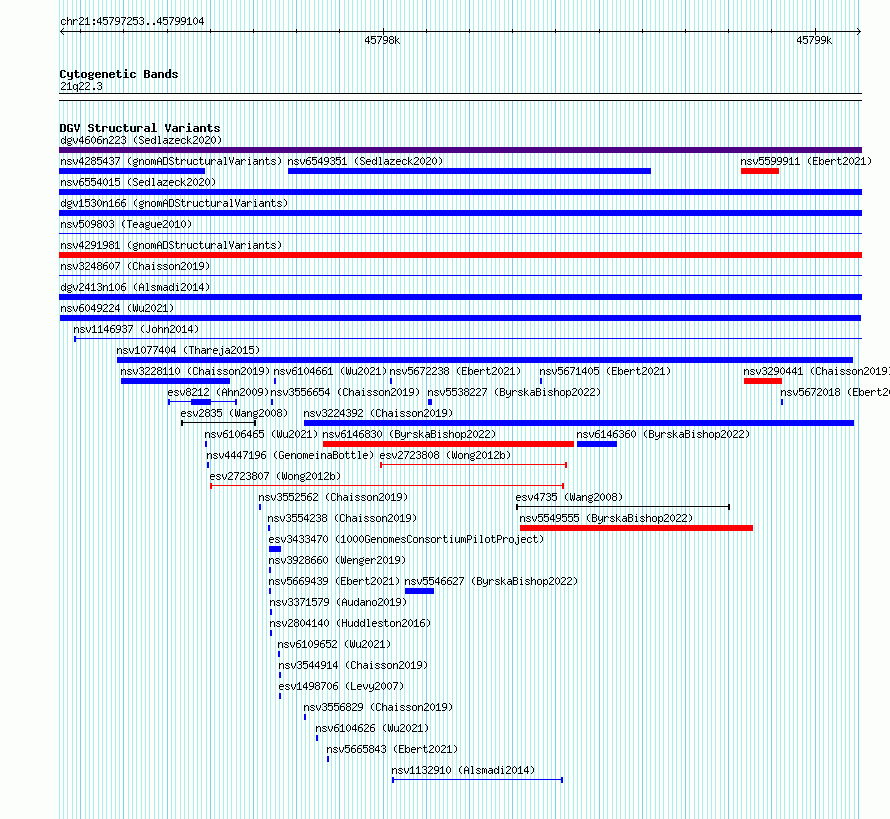
Task: Click nsv5671405 (Ebert2021) label
Action: [605, 371]
